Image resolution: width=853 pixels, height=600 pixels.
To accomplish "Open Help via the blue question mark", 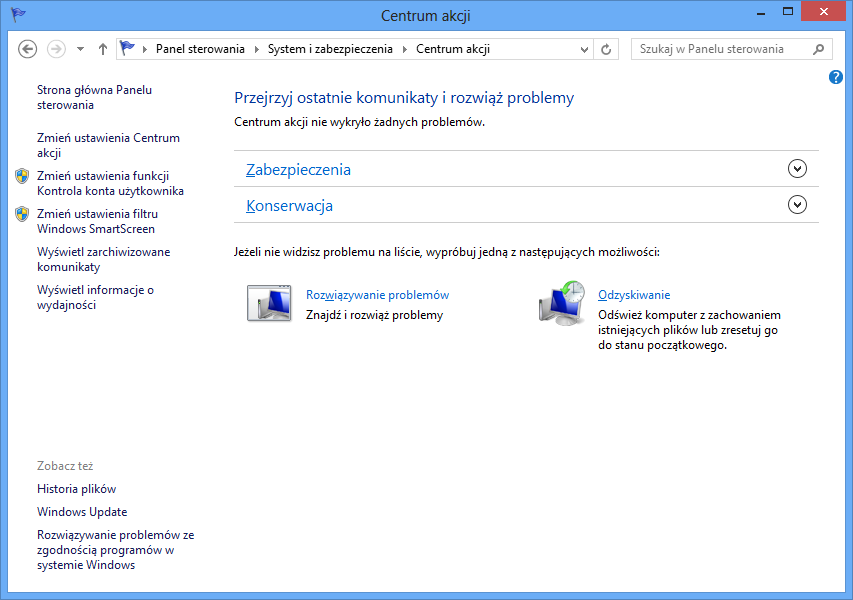I will 836,77.
